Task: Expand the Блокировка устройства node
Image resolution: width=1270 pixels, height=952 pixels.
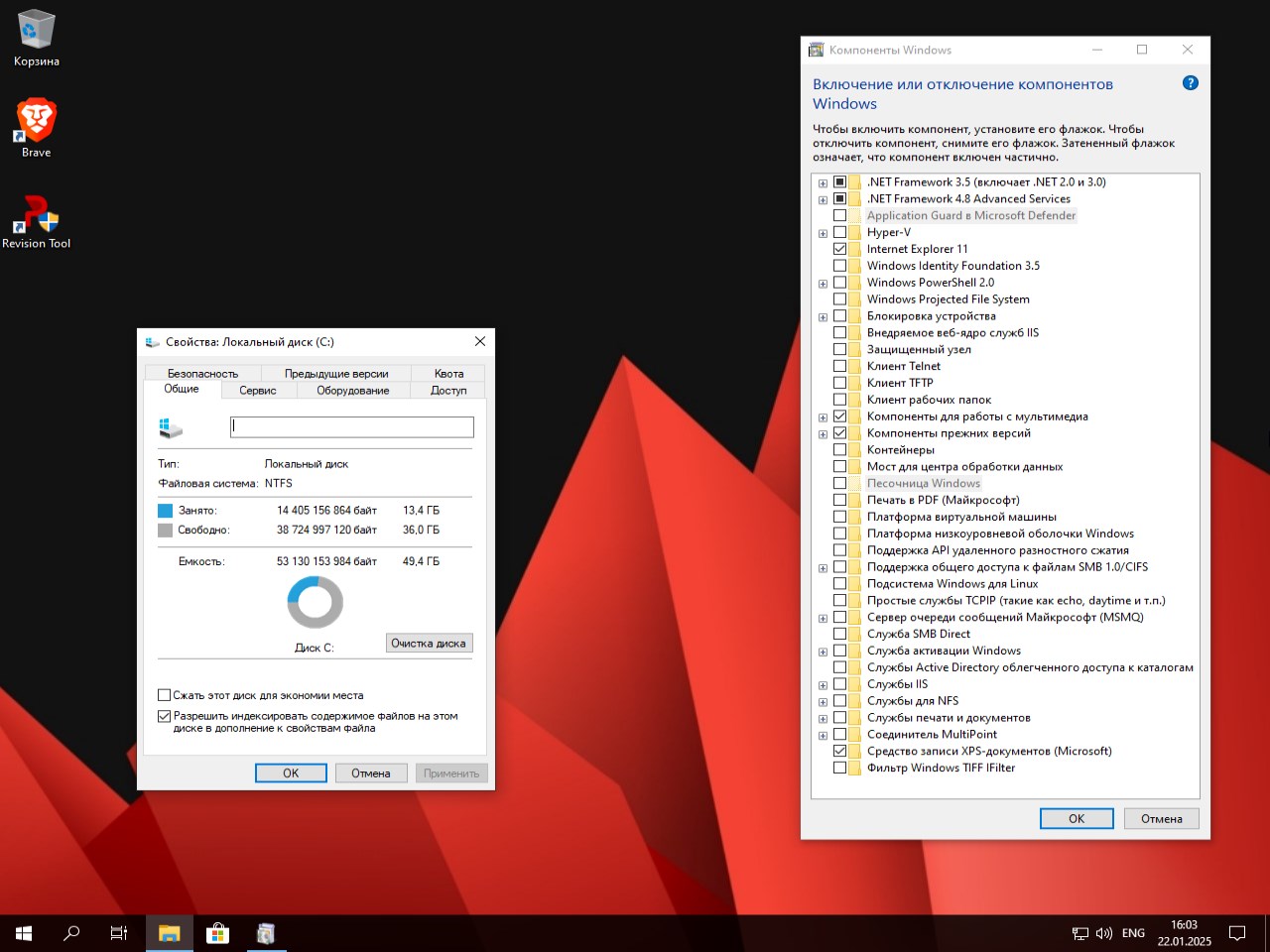Action: click(823, 317)
